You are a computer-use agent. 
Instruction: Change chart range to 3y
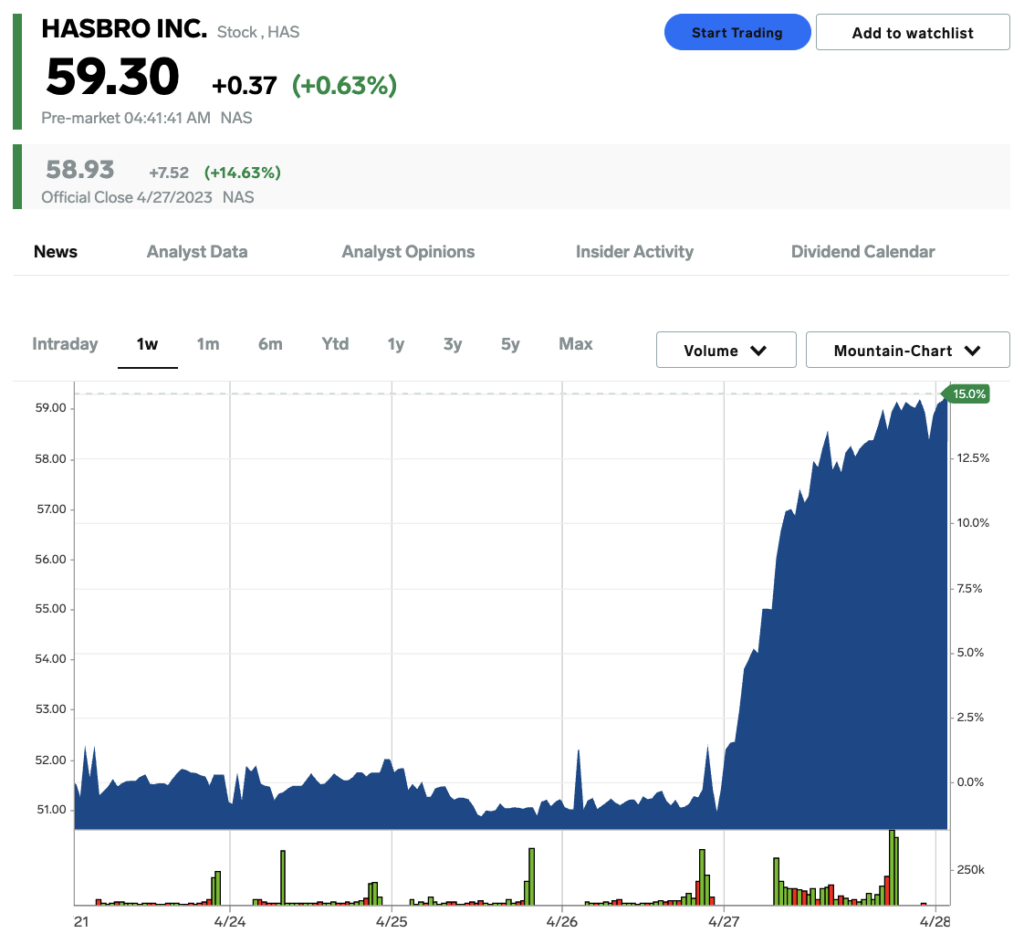[453, 344]
